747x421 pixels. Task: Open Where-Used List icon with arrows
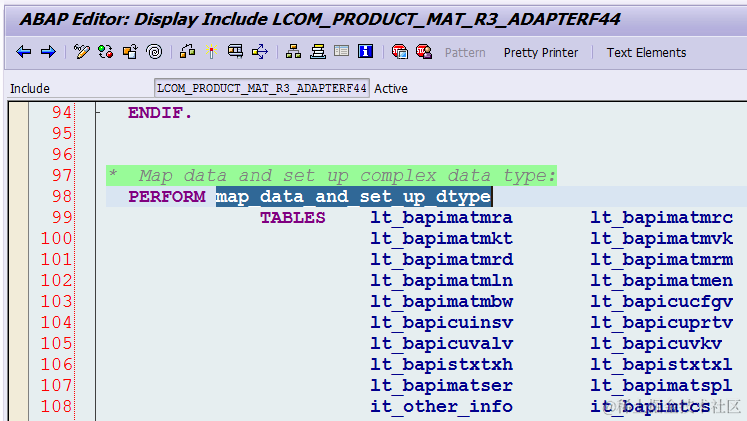(260, 51)
